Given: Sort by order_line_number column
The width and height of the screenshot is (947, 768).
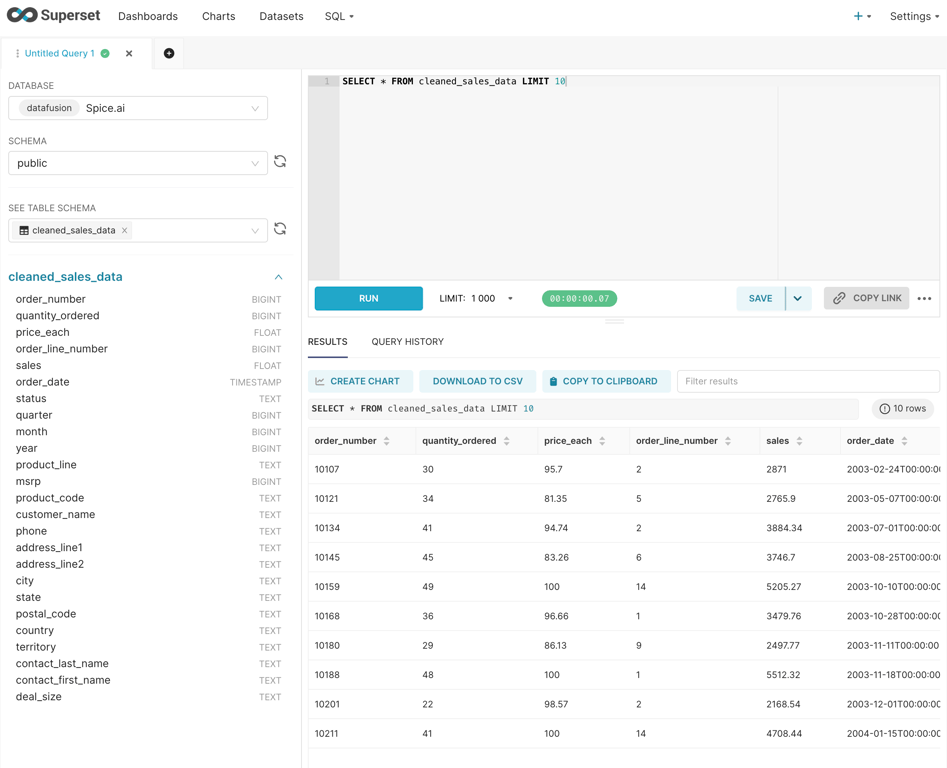Looking at the screenshot, I should (728, 441).
